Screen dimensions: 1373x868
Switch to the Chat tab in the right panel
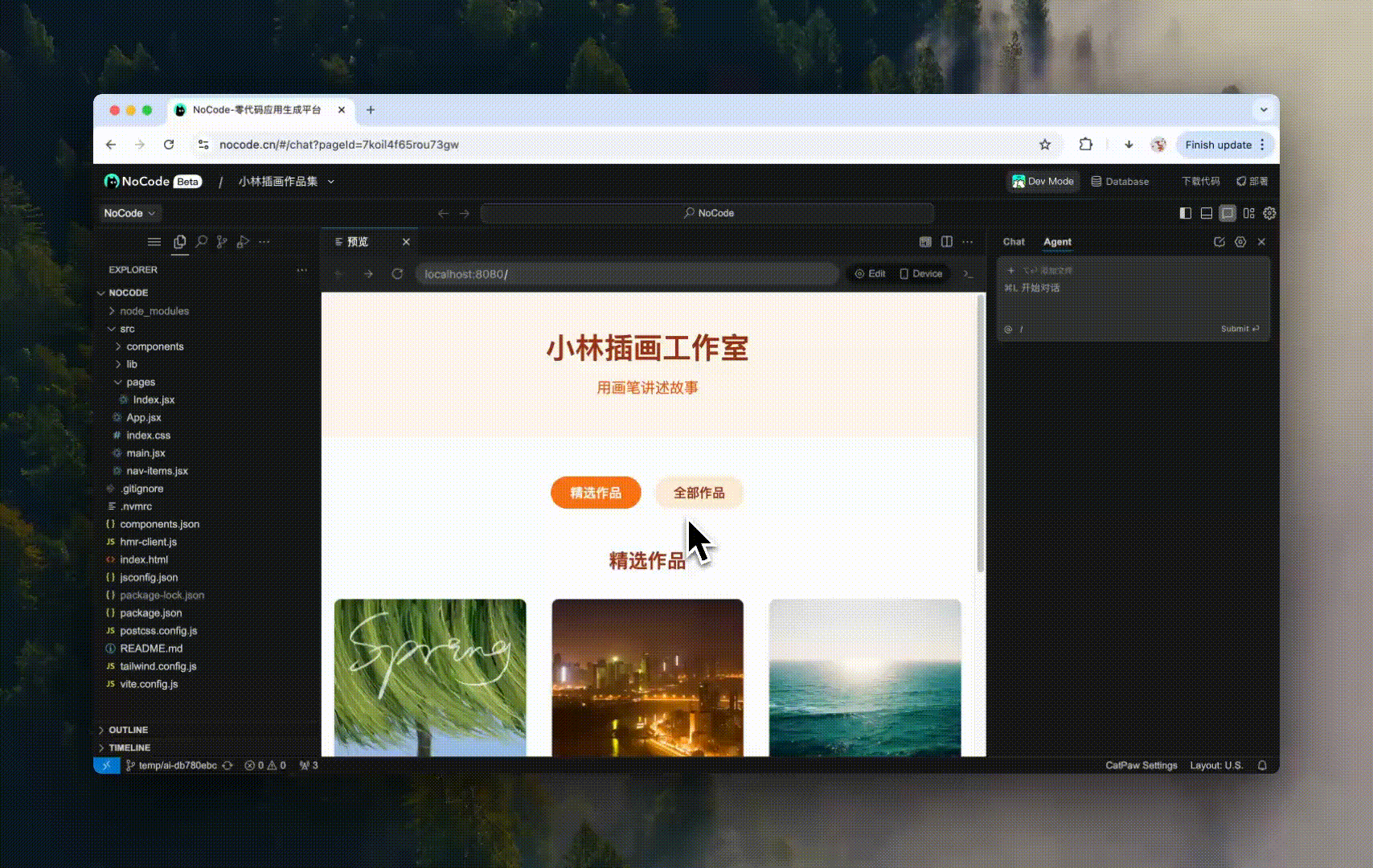[x=1013, y=242]
